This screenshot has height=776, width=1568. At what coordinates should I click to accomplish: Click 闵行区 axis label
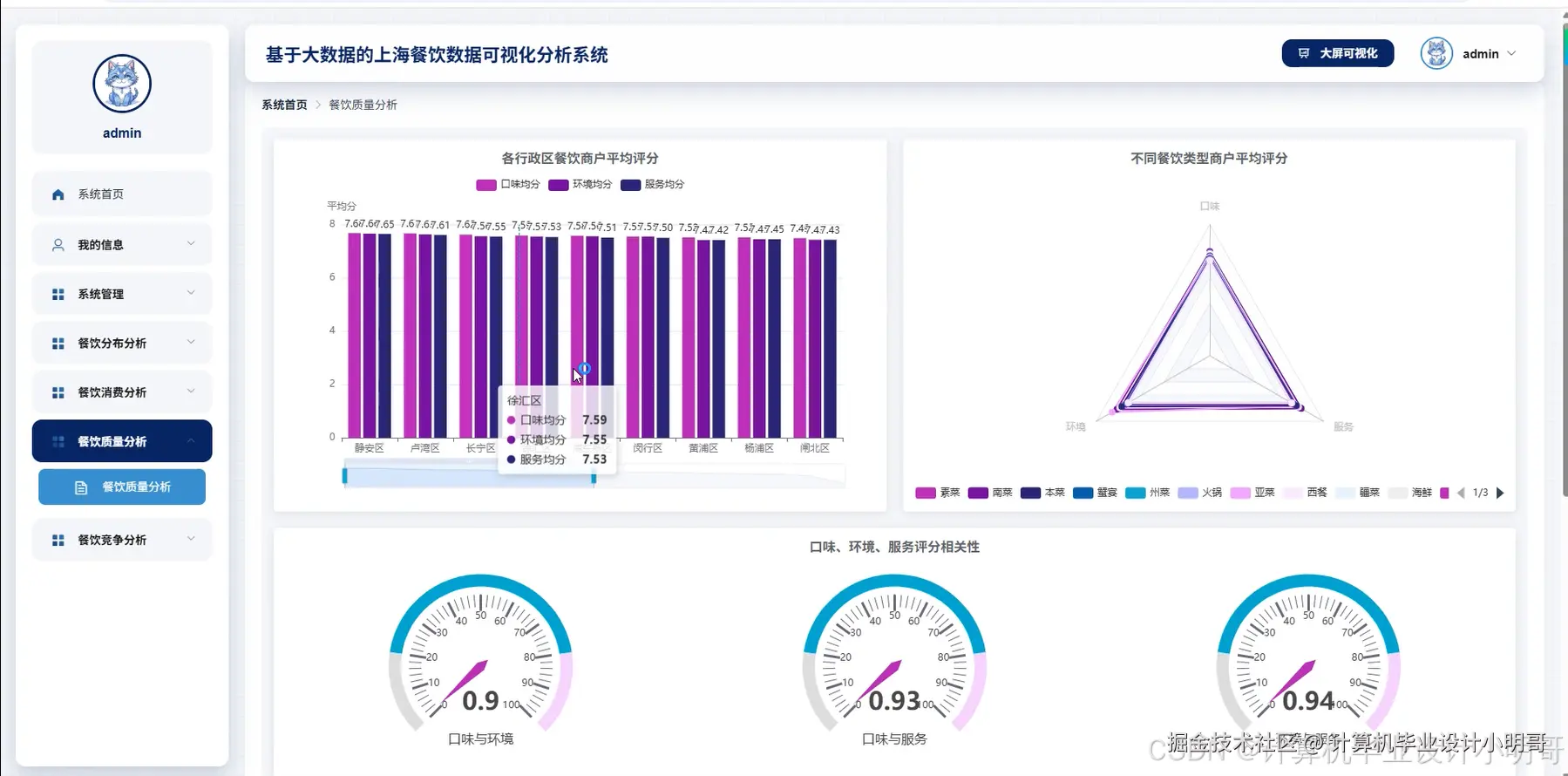coord(648,448)
